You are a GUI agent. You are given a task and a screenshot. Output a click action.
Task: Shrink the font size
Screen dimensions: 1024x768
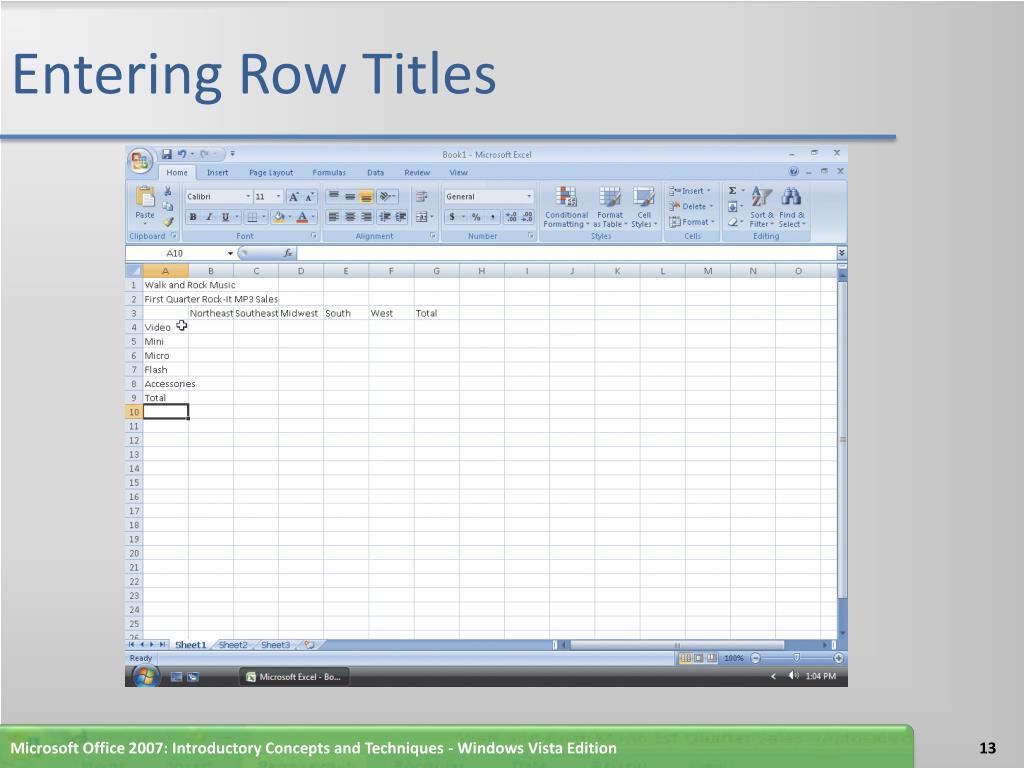pyautogui.click(x=310, y=197)
